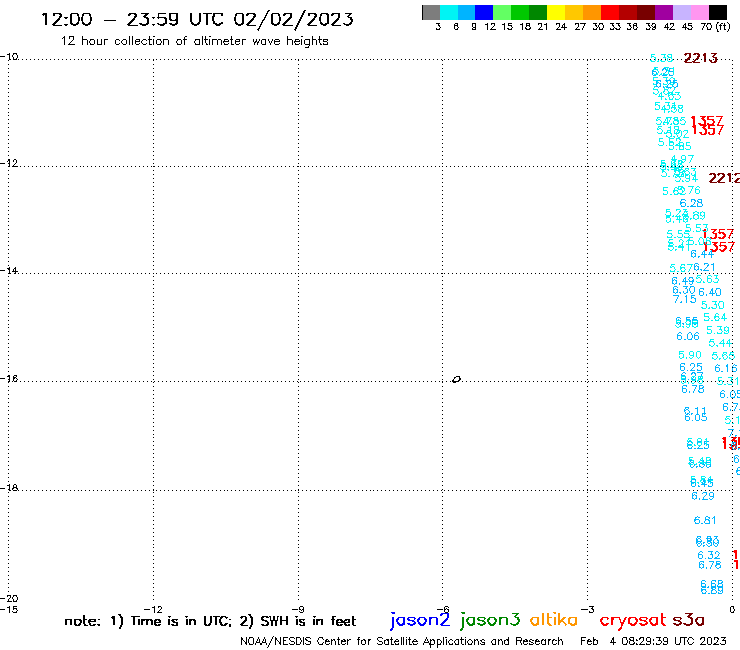
Task: Click the orange 30 ft legend swatch
Action: click(x=592, y=13)
